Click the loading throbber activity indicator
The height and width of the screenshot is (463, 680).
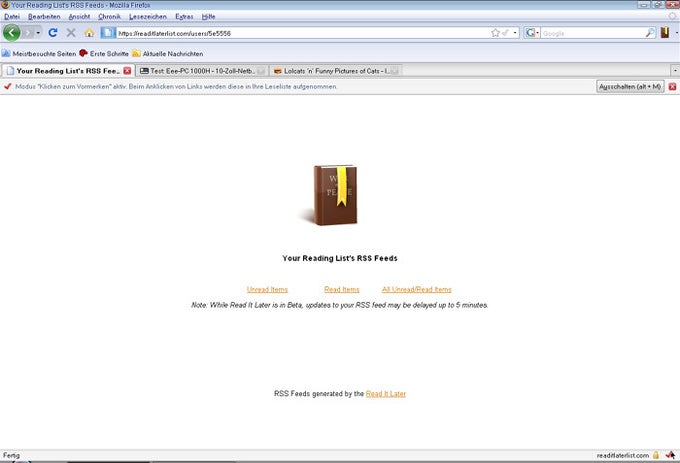[672, 16]
